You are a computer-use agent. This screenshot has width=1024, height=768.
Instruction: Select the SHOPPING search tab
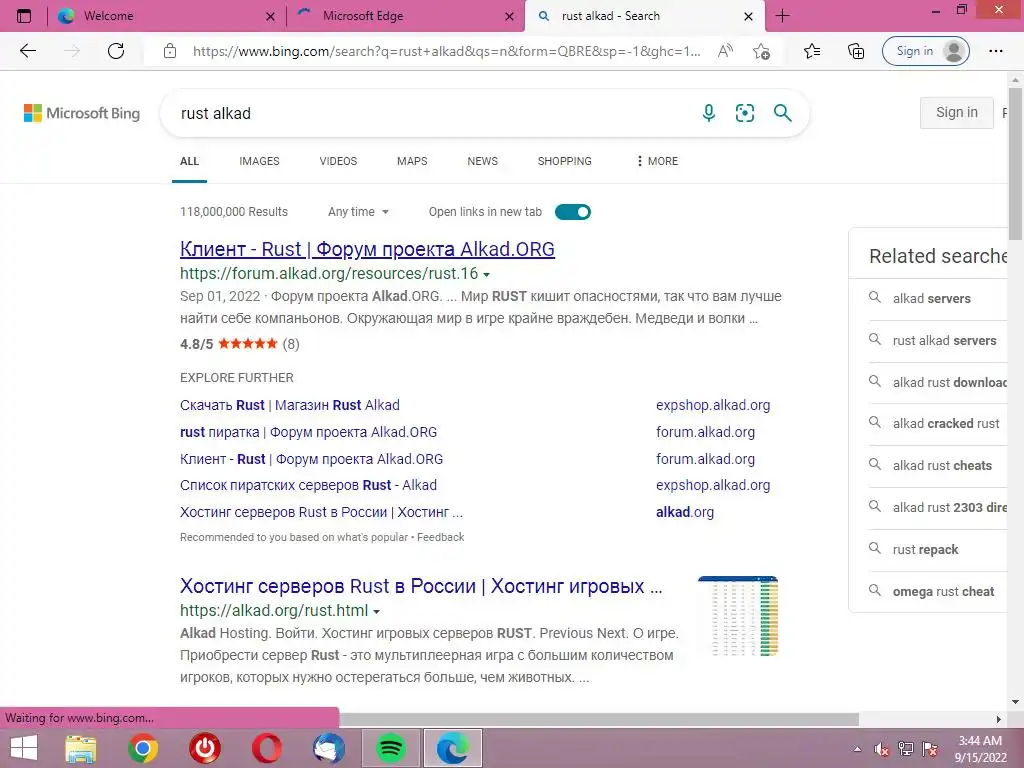565,161
